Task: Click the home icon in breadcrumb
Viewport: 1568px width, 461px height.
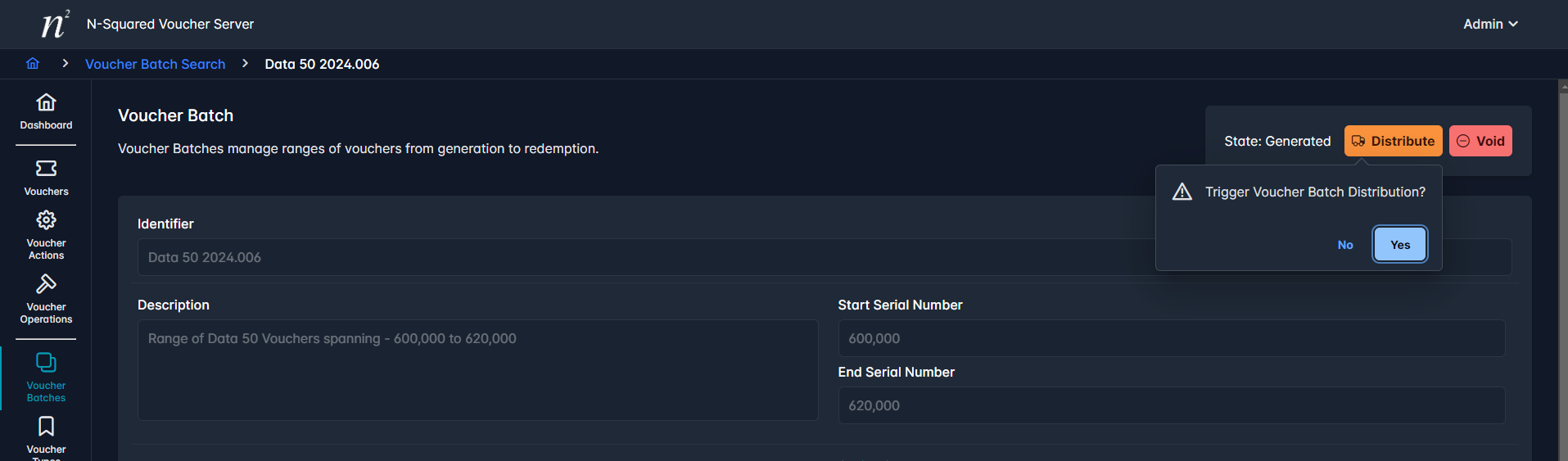Action: pos(33,64)
